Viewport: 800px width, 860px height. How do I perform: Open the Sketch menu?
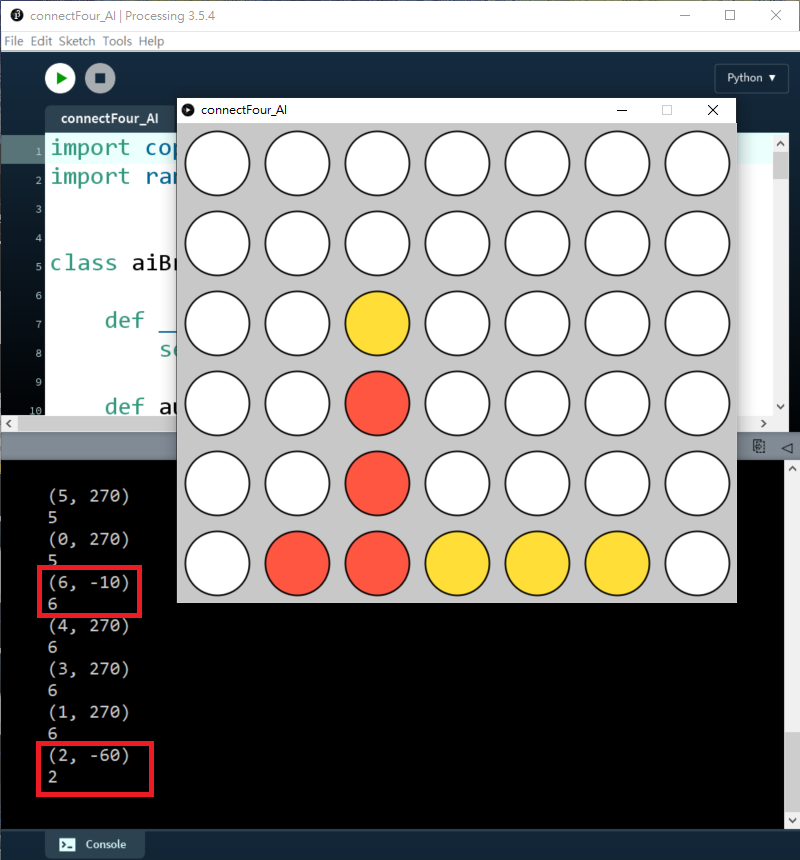click(77, 41)
